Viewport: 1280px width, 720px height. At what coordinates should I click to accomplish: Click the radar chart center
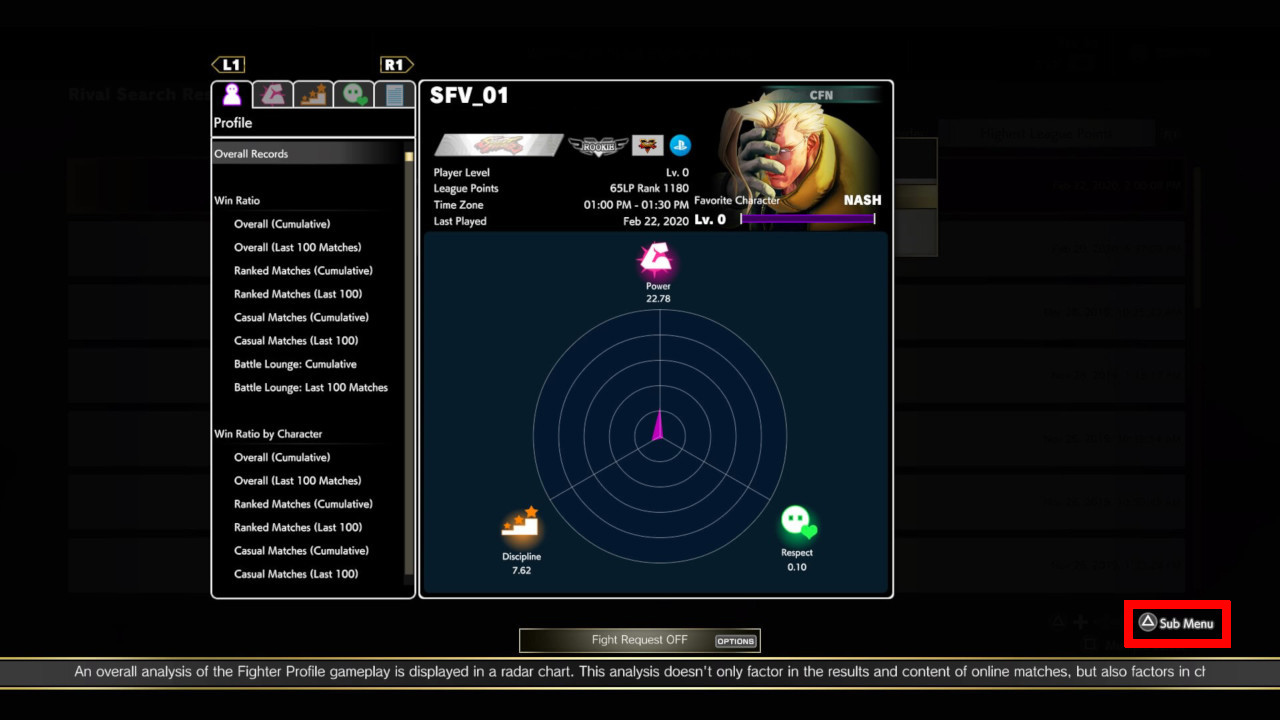pyautogui.click(x=658, y=434)
